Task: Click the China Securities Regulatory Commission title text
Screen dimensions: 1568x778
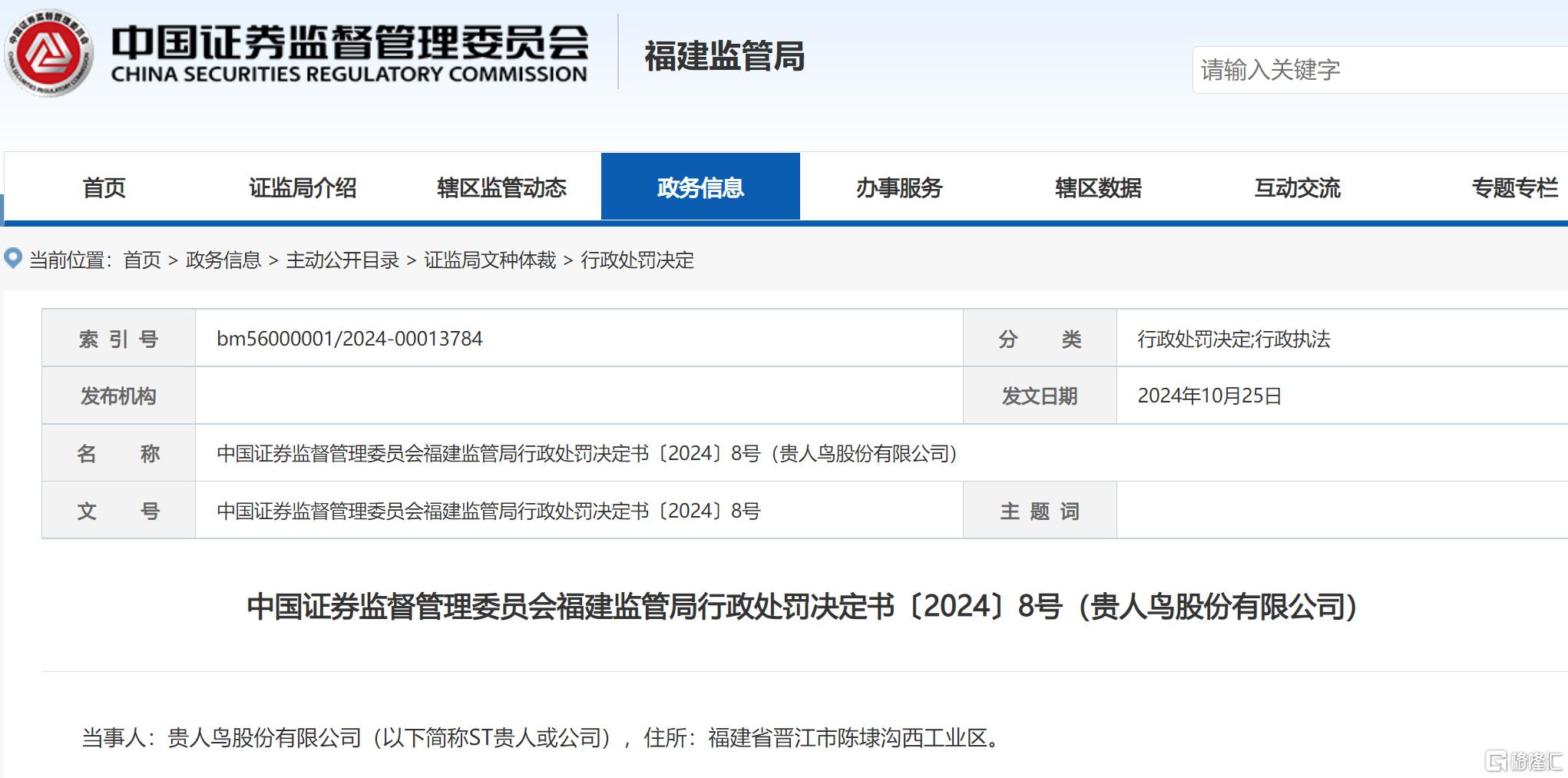Action: click(x=350, y=53)
